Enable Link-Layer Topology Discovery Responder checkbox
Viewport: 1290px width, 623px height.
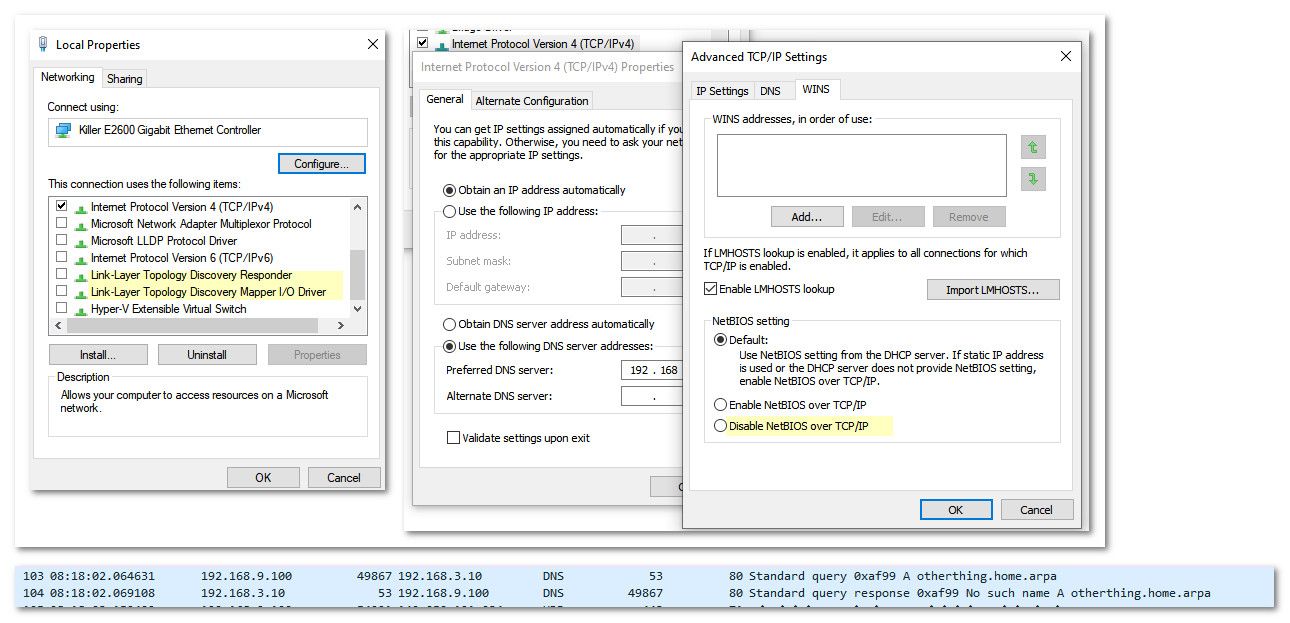(62, 275)
